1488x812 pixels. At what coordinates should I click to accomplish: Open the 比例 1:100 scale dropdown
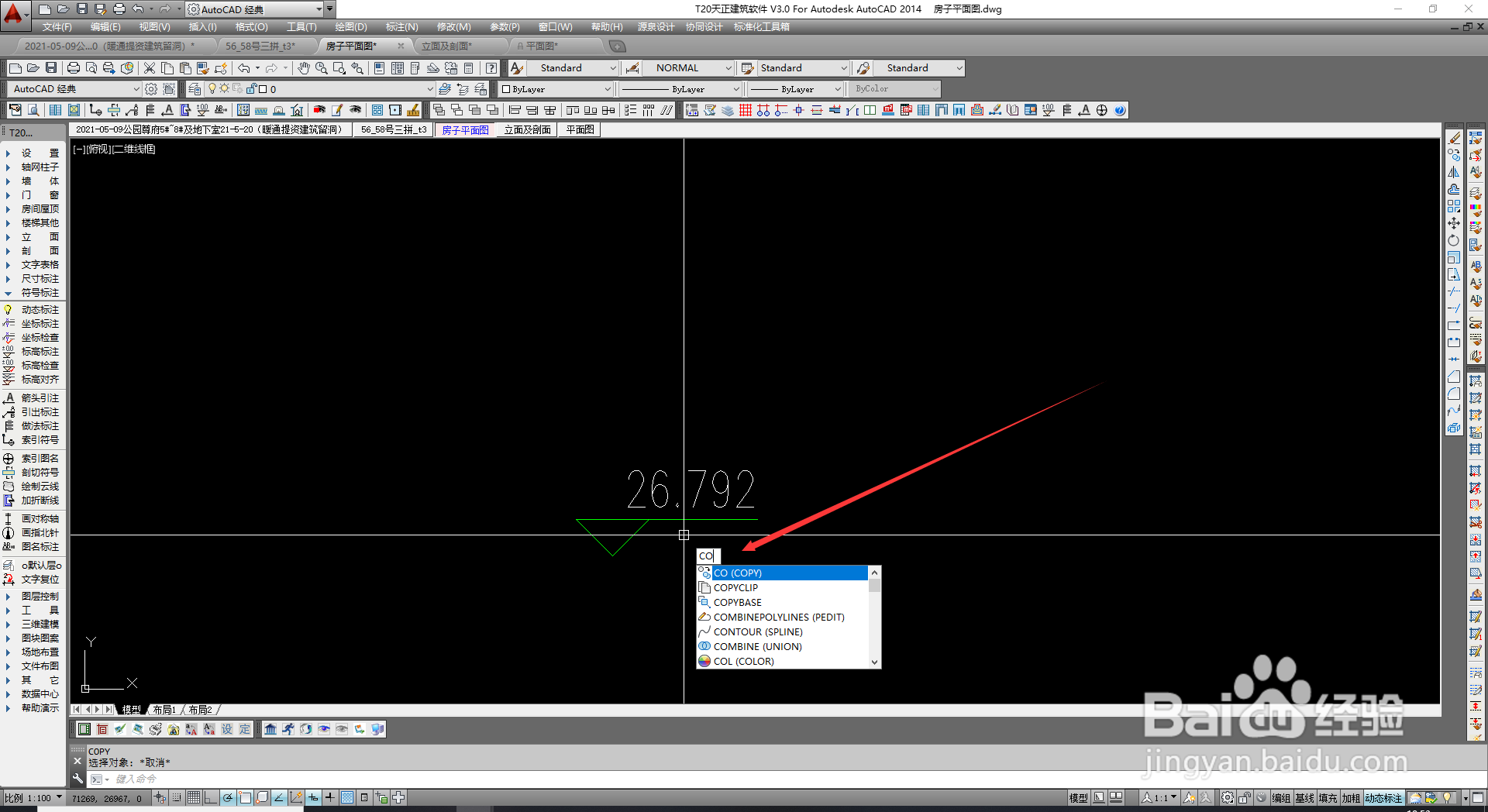33,797
